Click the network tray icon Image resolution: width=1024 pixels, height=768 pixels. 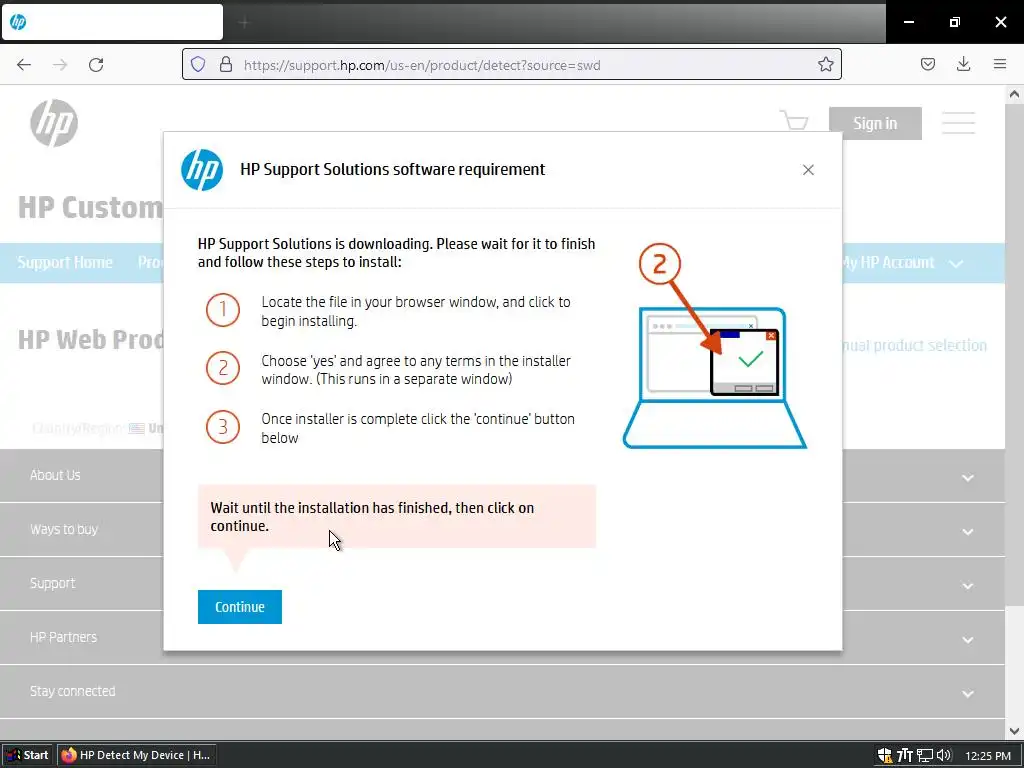pyautogui.click(x=925, y=756)
